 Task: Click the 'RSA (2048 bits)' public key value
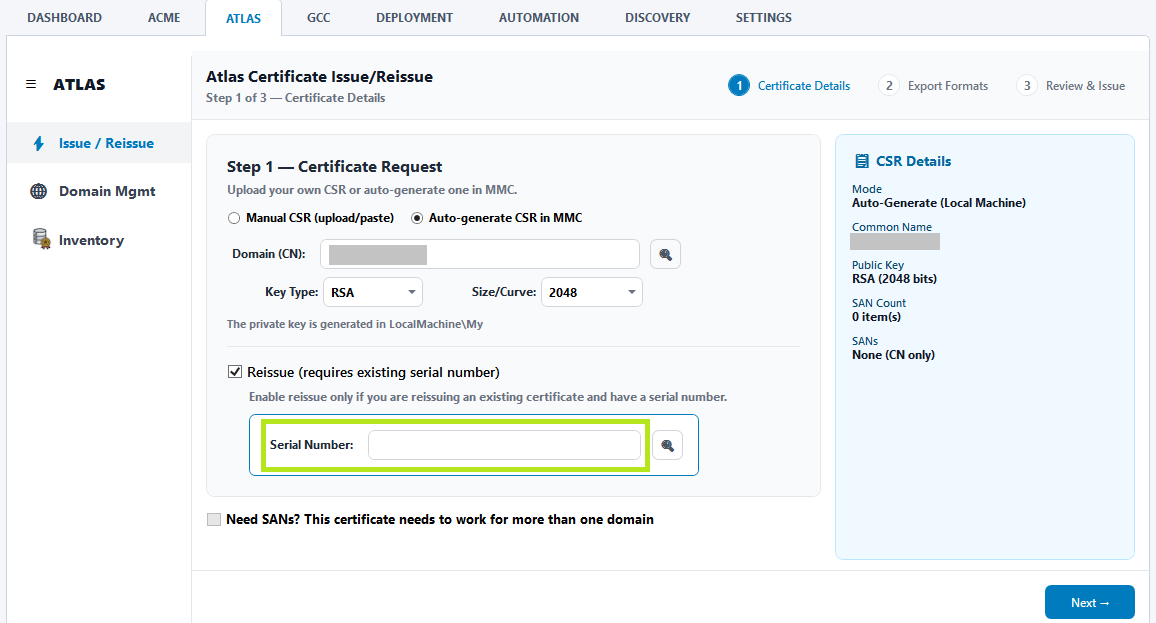click(894, 279)
